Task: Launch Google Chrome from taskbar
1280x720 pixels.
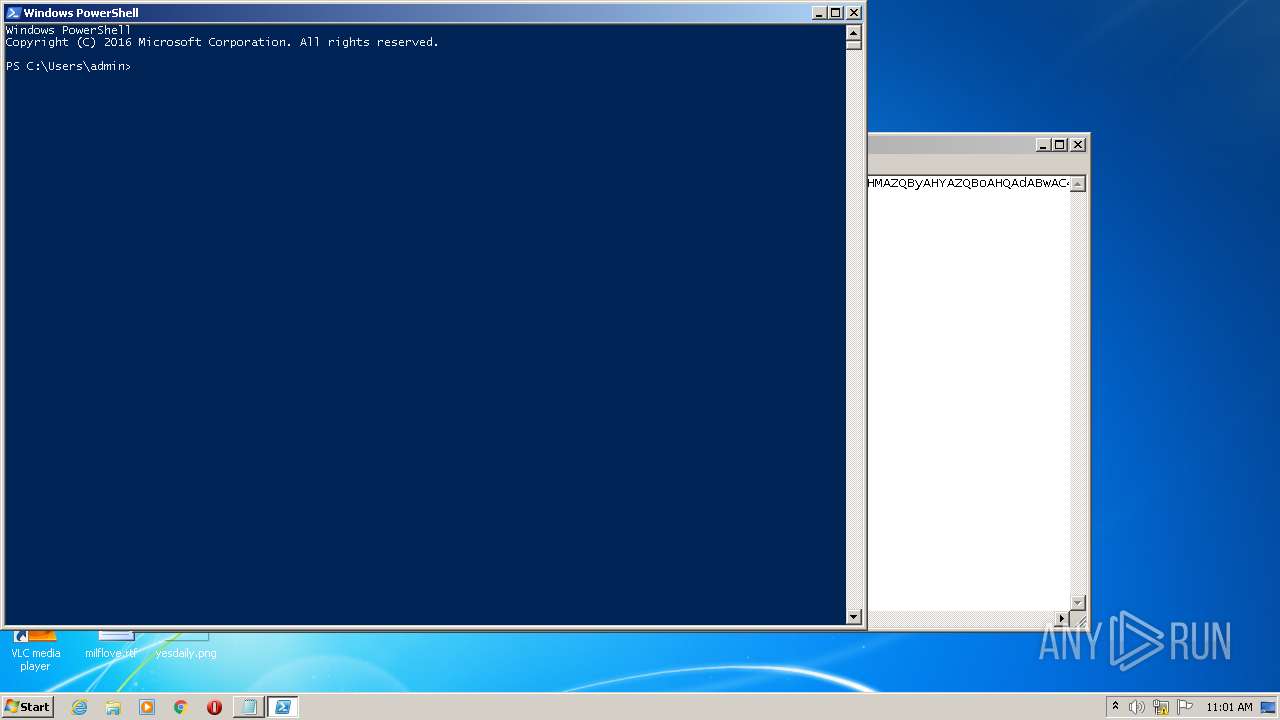Action: pos(181,707)
